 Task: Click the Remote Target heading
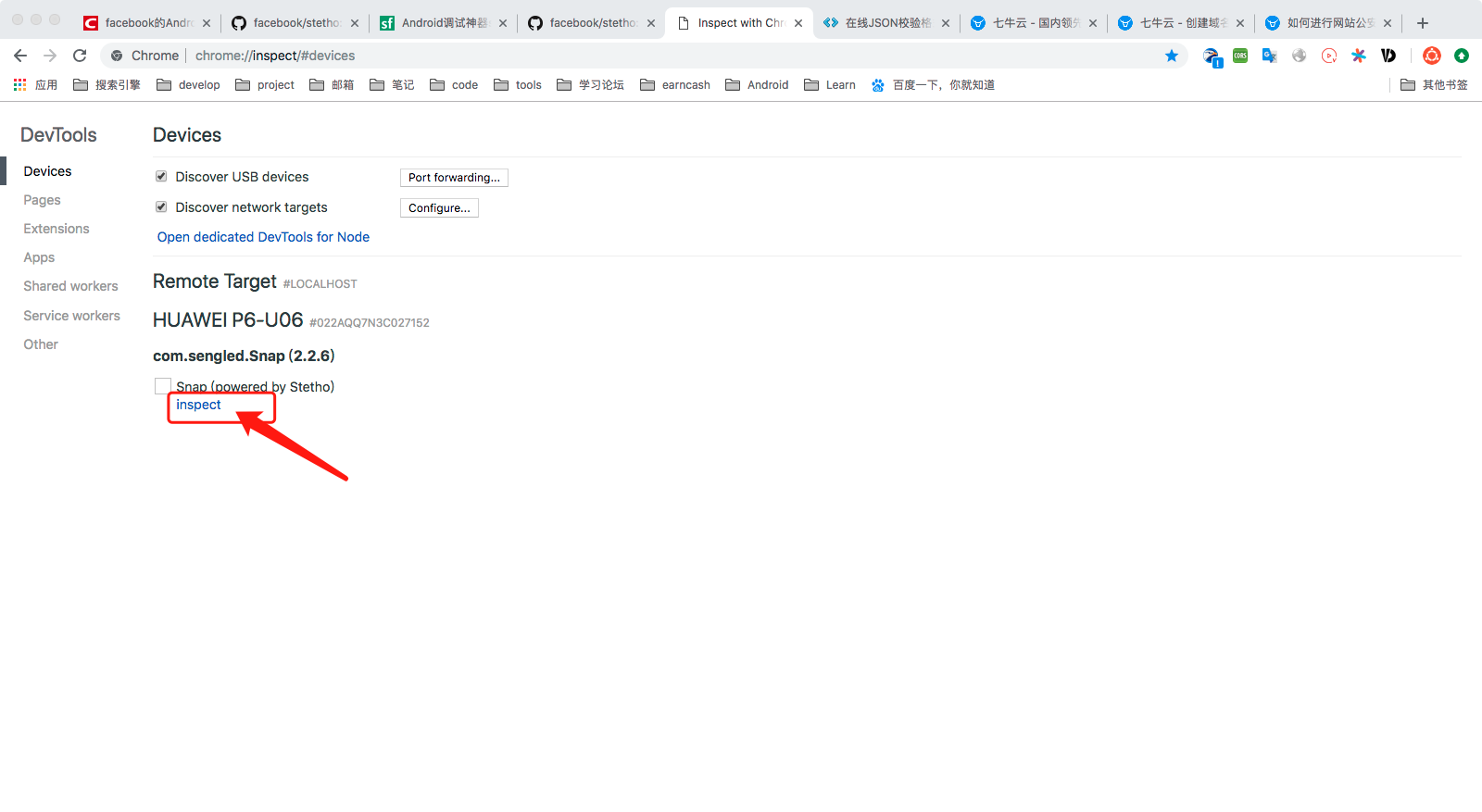click(215, 281)
